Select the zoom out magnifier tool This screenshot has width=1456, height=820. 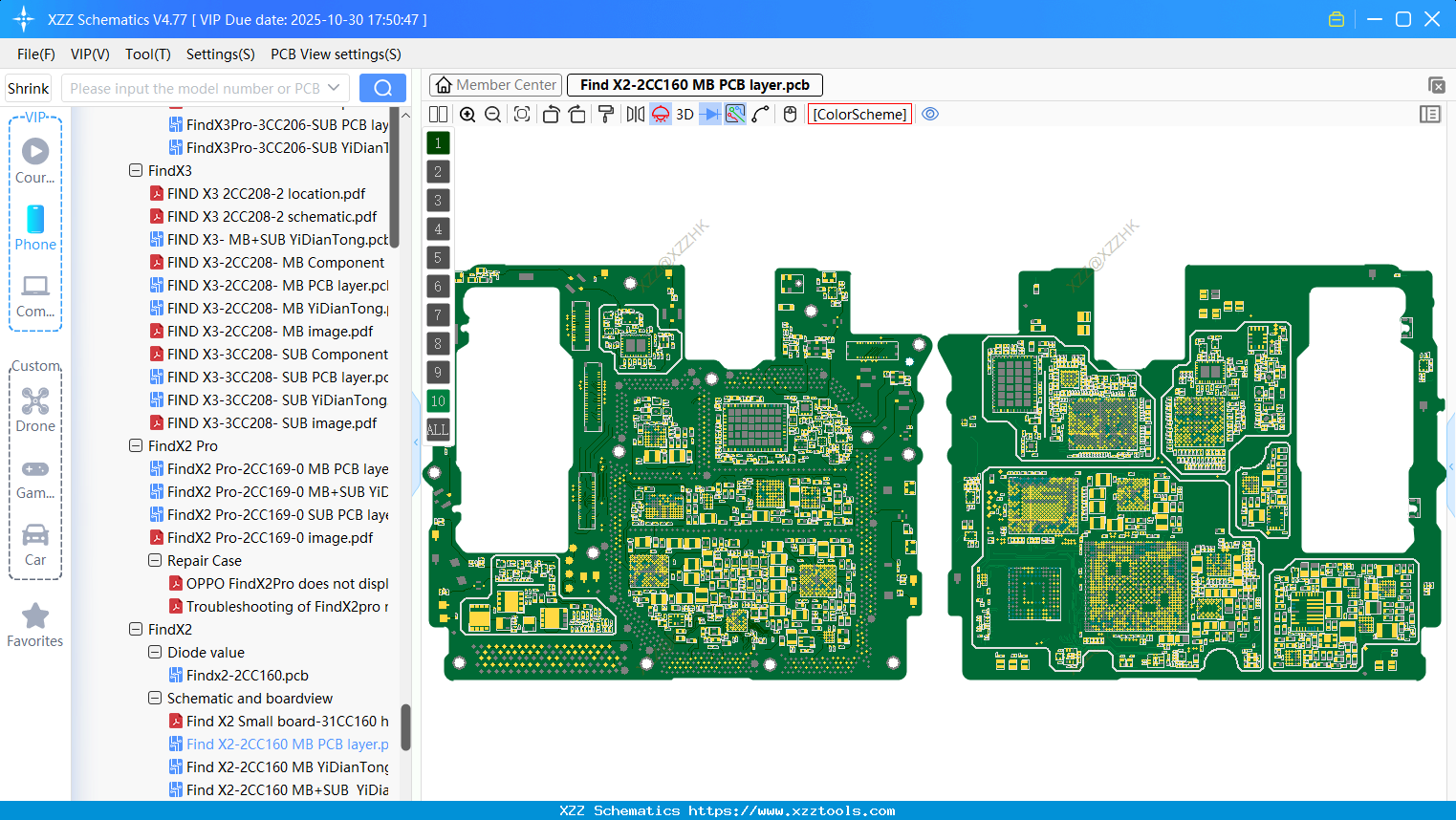pos(492,114)
